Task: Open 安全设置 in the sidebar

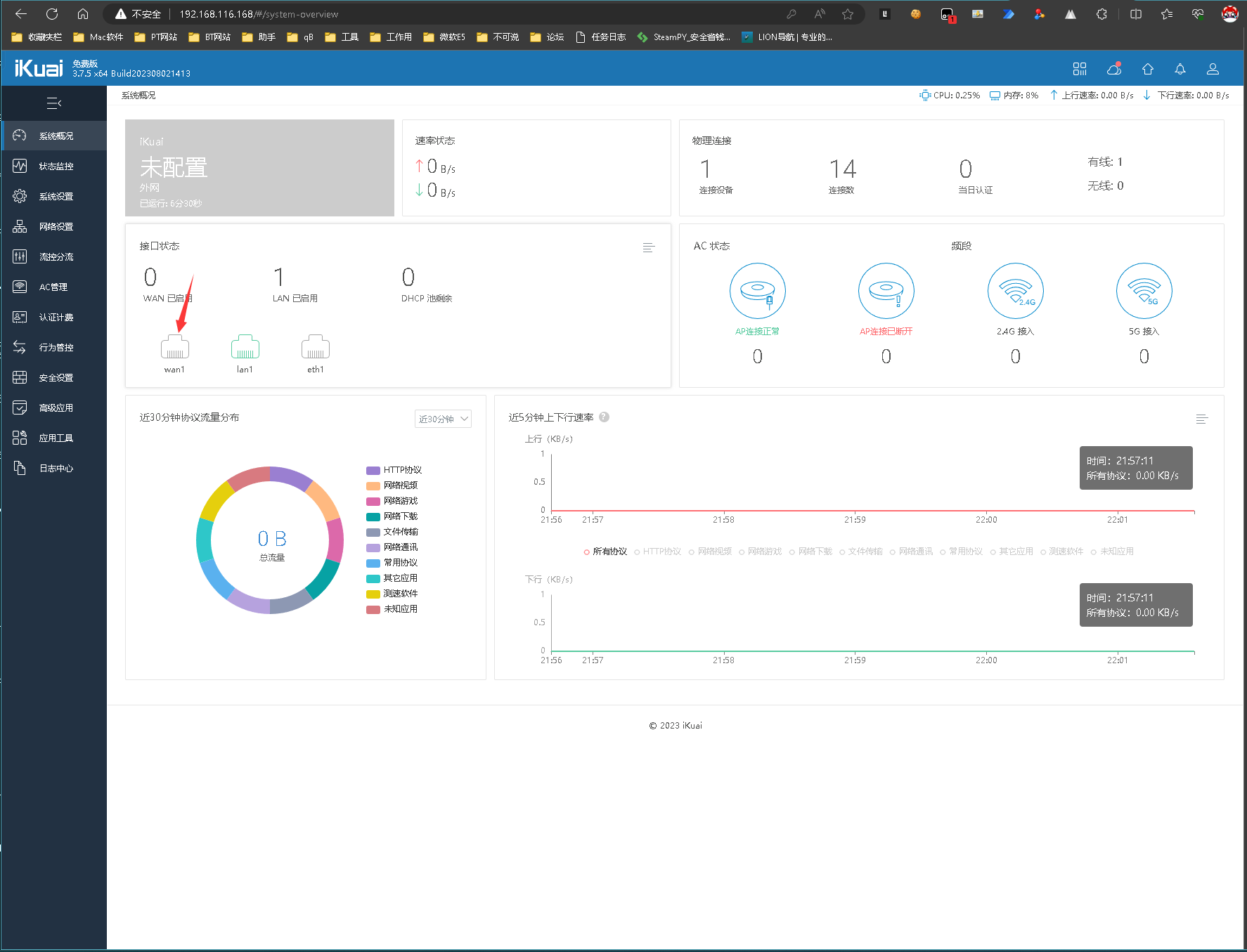Action: [x=56, y=378]
